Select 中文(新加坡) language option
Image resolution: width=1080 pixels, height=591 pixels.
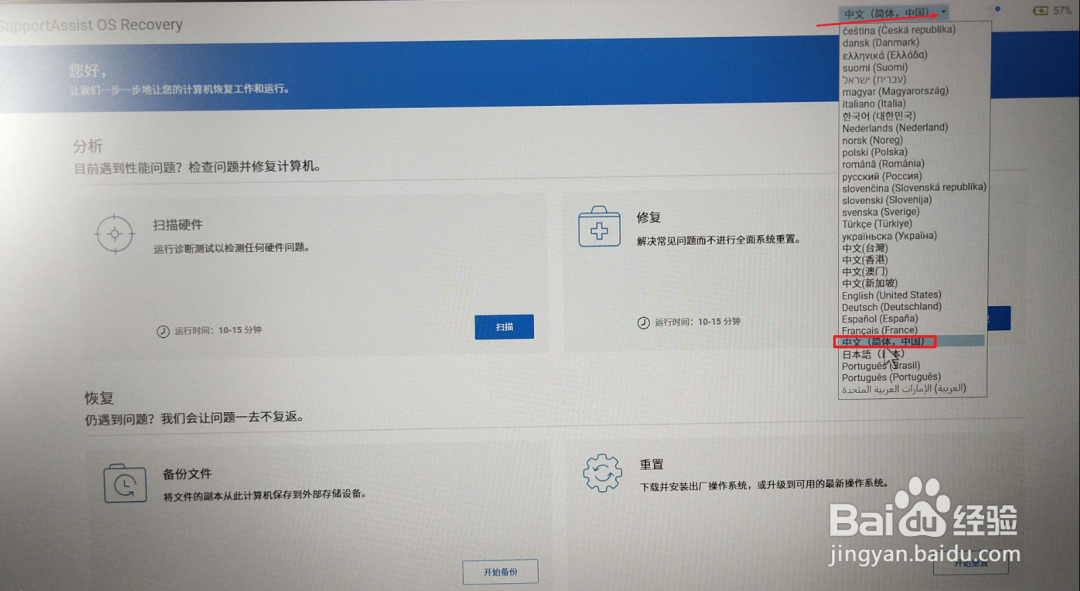pyautogui.click(x=869, y=283)
